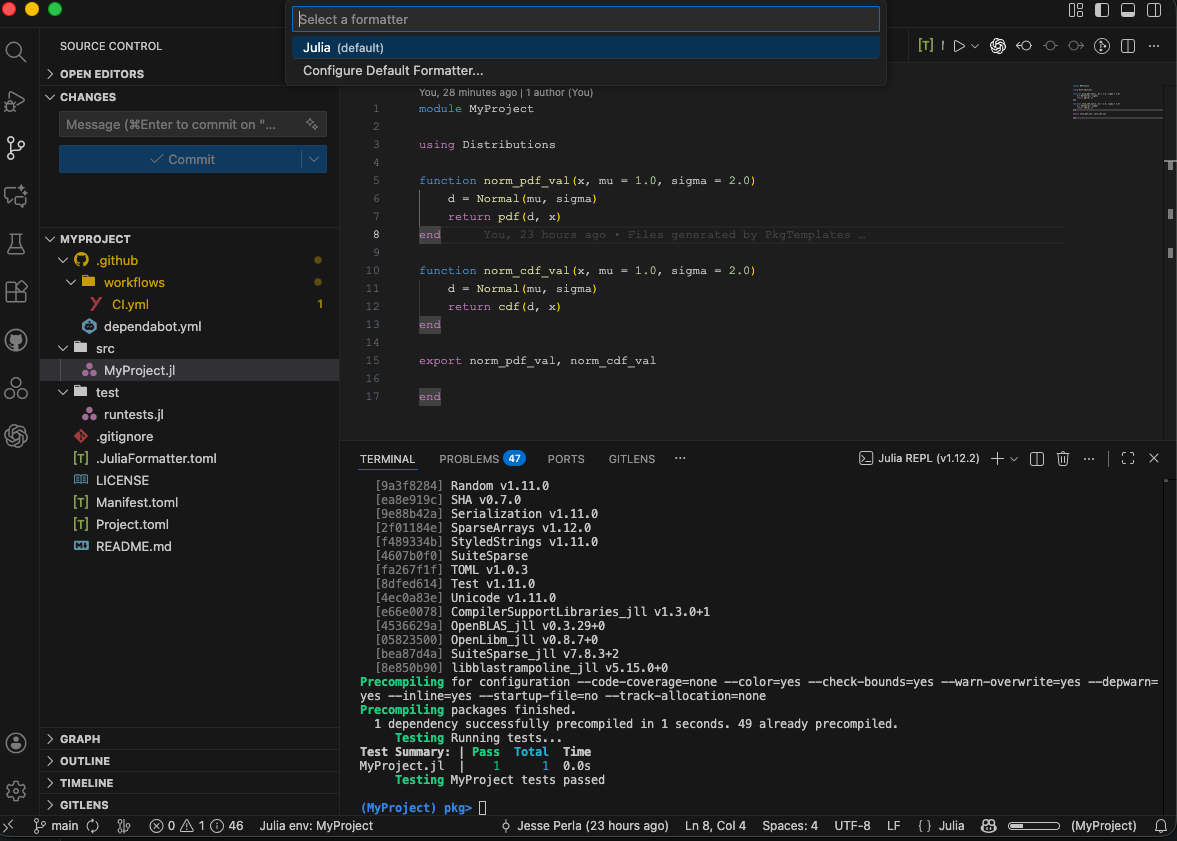Image resolution: width=1177 pixels, height=841 pixels.
Task: Click the commit message input field
Action: 182,125
